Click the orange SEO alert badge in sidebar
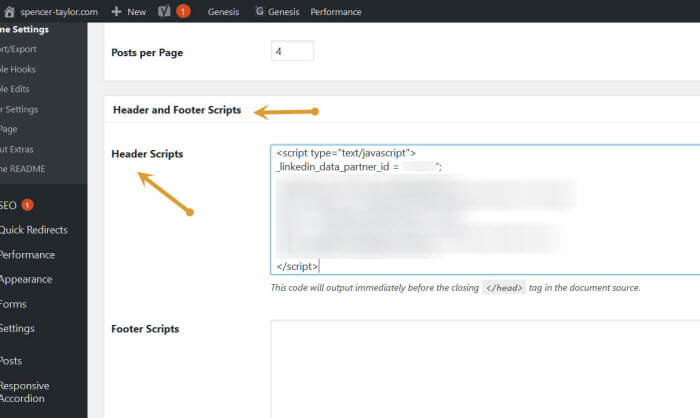This screenshot has width=700, height=418. (x=28, y=205)
